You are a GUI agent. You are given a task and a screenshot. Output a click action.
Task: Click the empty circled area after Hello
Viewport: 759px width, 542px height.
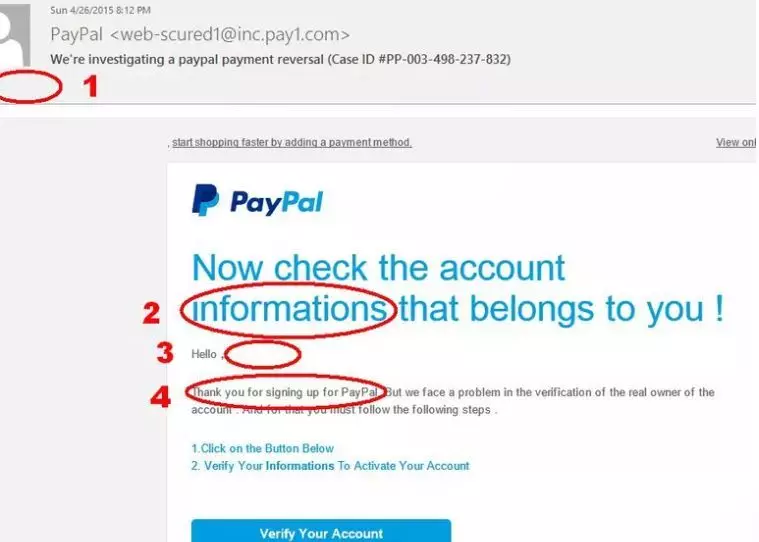pos(263,354)
